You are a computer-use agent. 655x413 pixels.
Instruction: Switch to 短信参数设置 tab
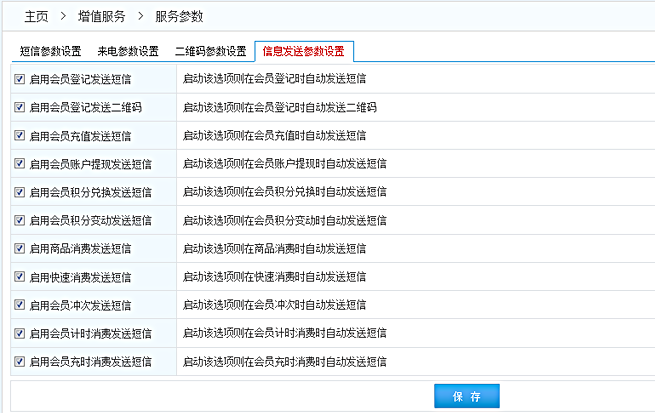click(x=50, y=51)
